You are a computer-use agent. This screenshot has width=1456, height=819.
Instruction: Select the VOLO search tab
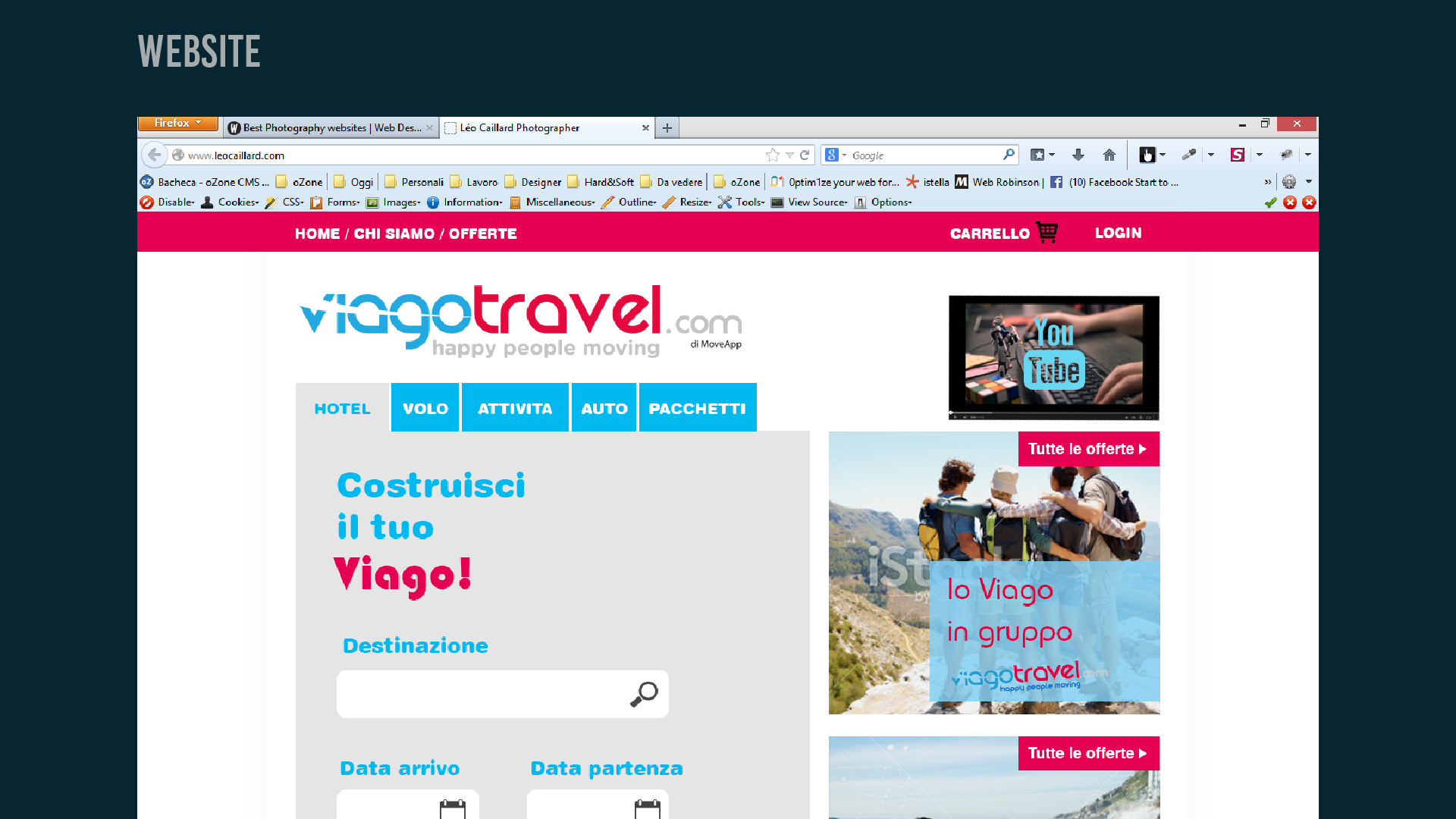[x=425, y=408]
